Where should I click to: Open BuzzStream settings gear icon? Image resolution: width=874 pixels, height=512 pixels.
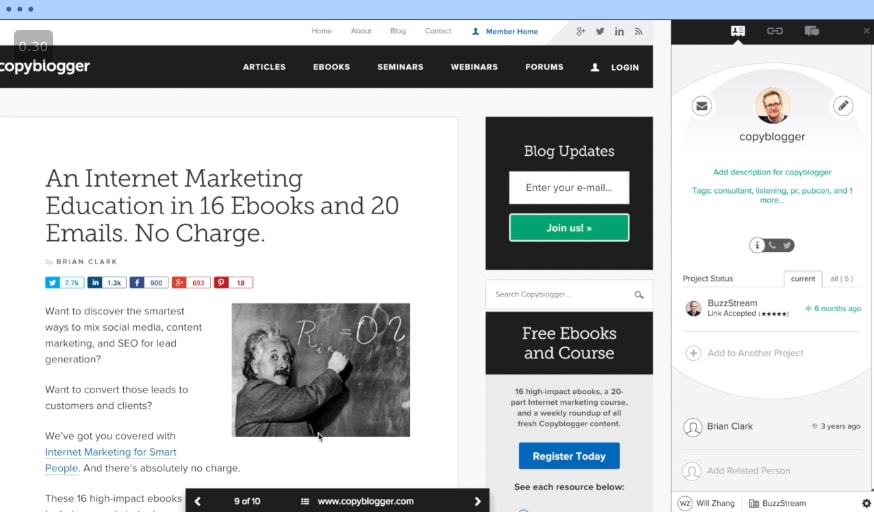pos(866,503)
